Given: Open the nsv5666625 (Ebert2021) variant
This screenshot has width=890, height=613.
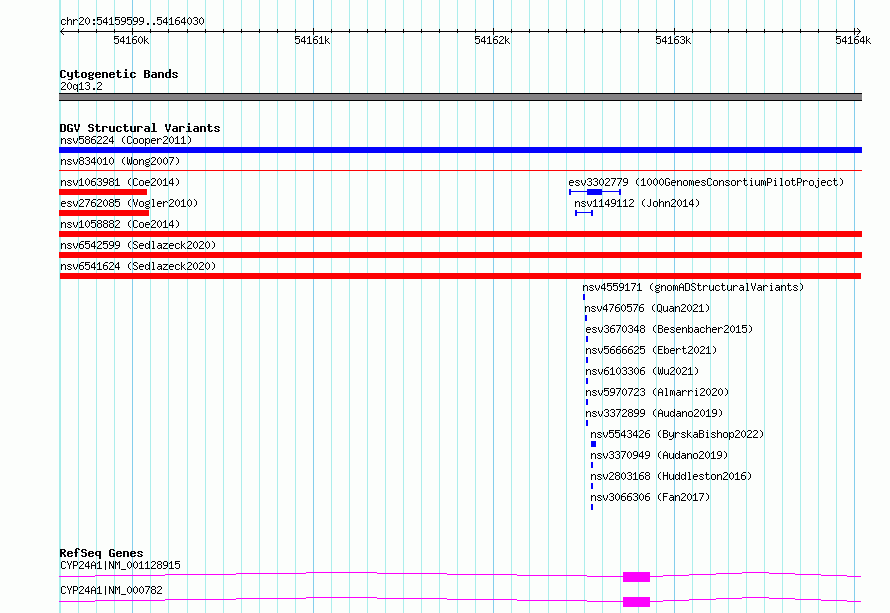Looking at the screenshot, I should pyautogui.click(x=651, y=350).
